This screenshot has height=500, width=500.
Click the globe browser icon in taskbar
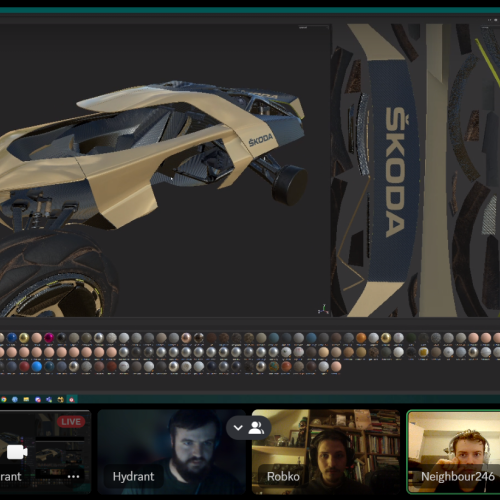[x=15, y=399]
